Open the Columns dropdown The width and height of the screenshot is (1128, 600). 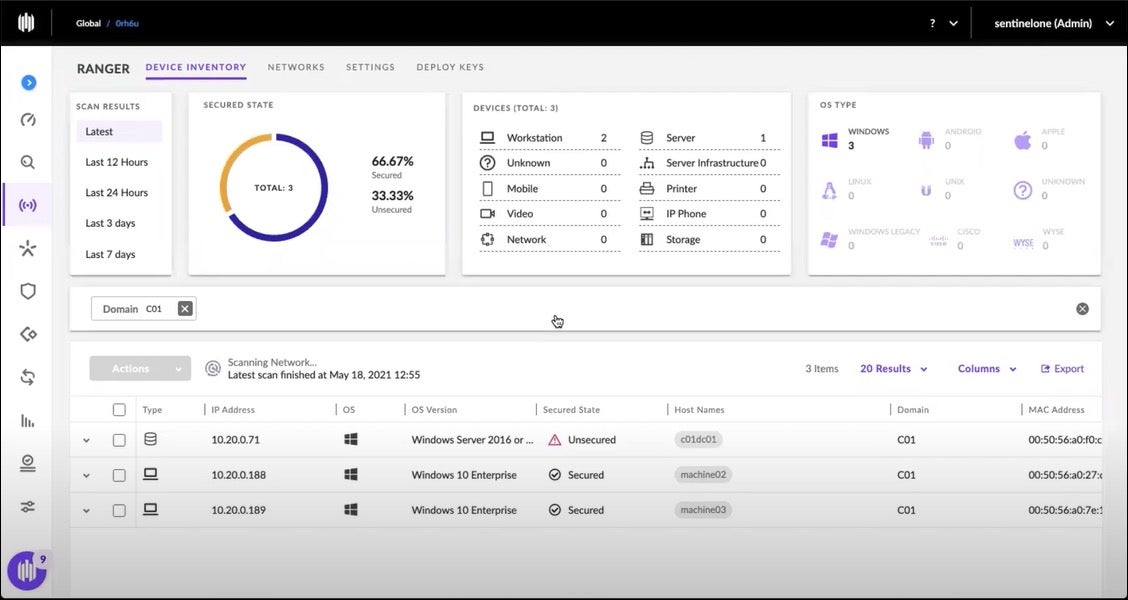pos(986,369)
